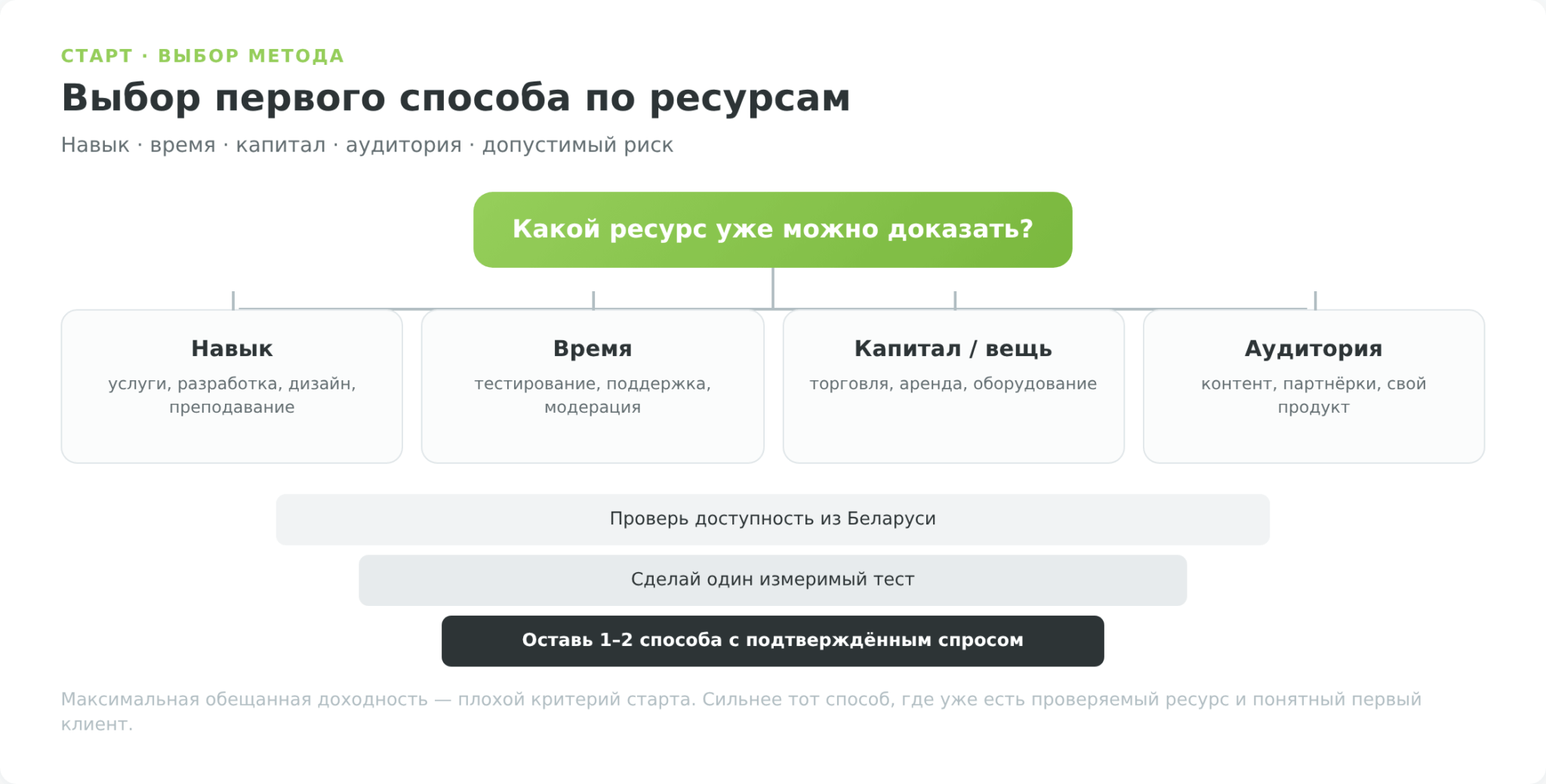Click the text "торговля, аренда, оборудование"
The image size is (1546, 784).
click(x=953, y=383)
